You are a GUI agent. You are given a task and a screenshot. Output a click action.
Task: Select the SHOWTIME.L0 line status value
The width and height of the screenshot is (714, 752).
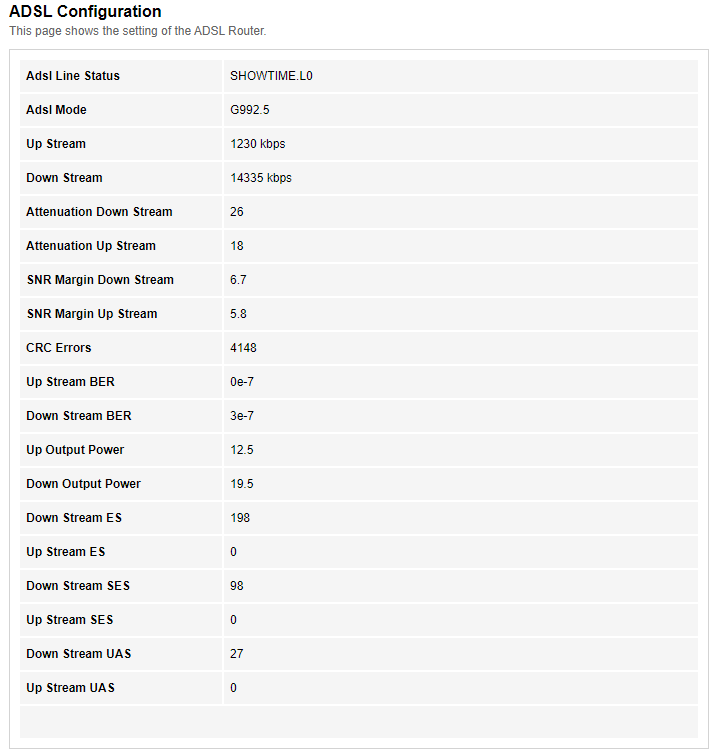[x=271, y=76]
